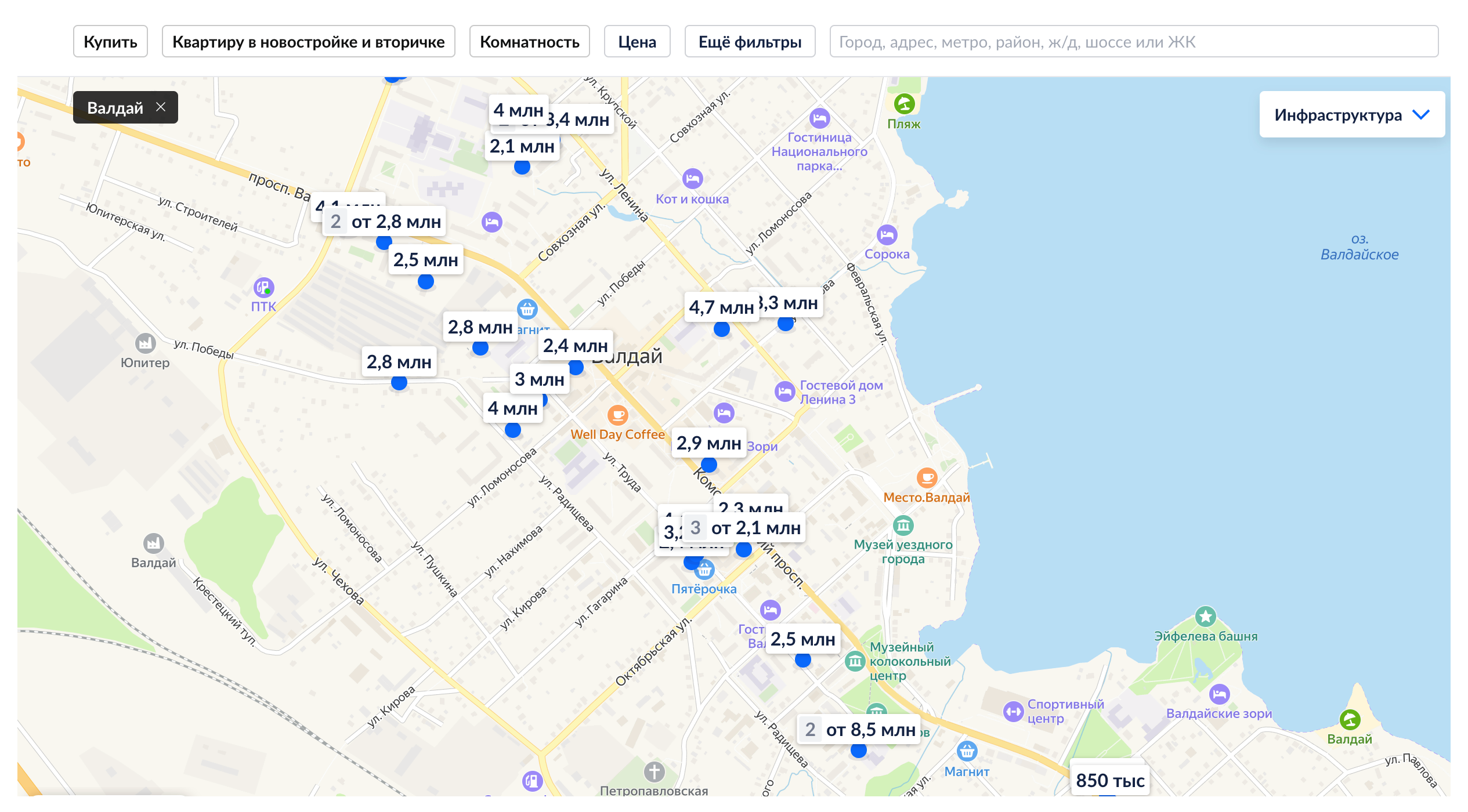Click hotel icon right of от 2,8 млн
The height and width of the screenshot is (812, 1468).
click(492, 222)
